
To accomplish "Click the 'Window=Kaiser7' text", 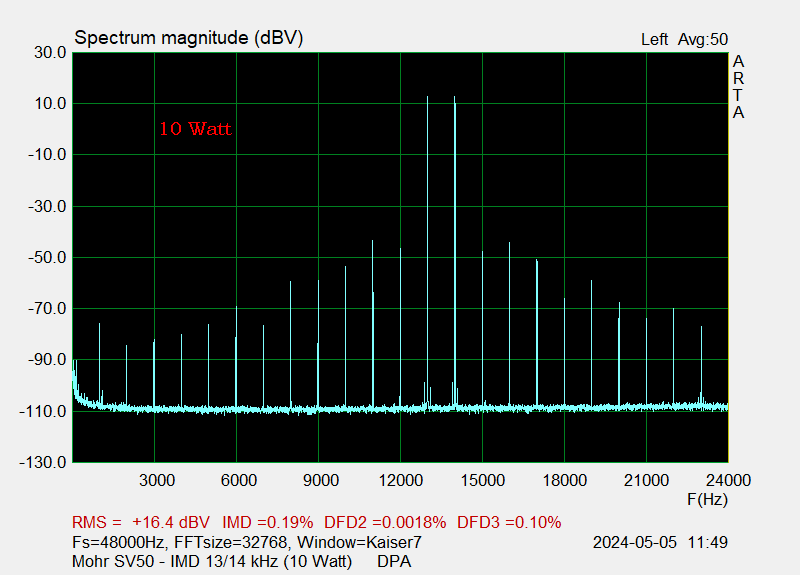I will click(360, 542).
